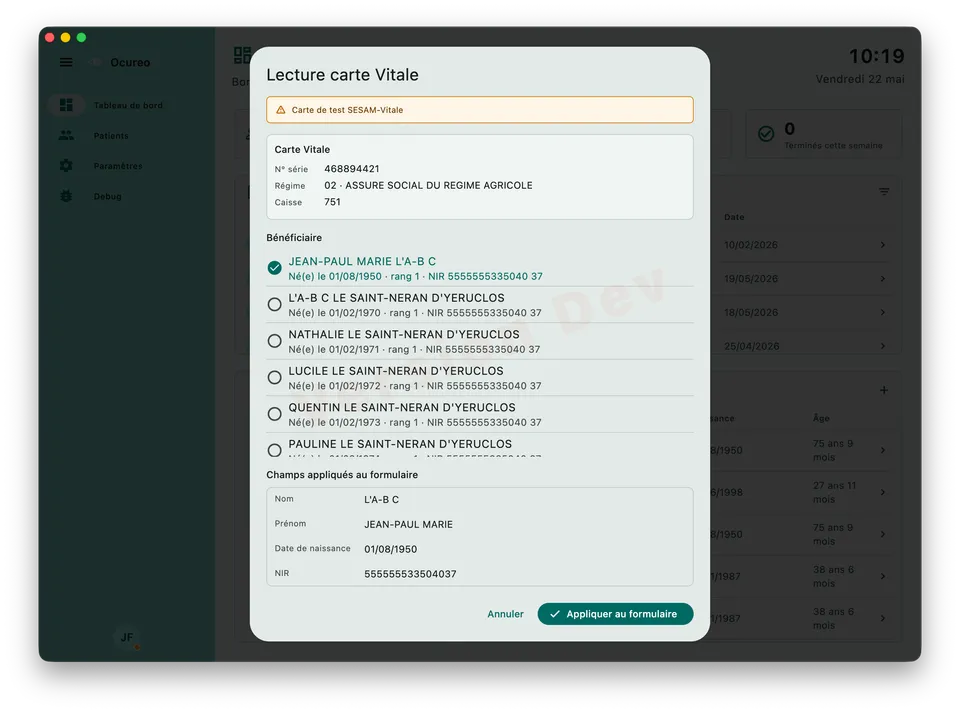Click the warning triangle icon in the SESAM-Vitale banner
This screenshot has height=713, width=960.
click(280, 110)
